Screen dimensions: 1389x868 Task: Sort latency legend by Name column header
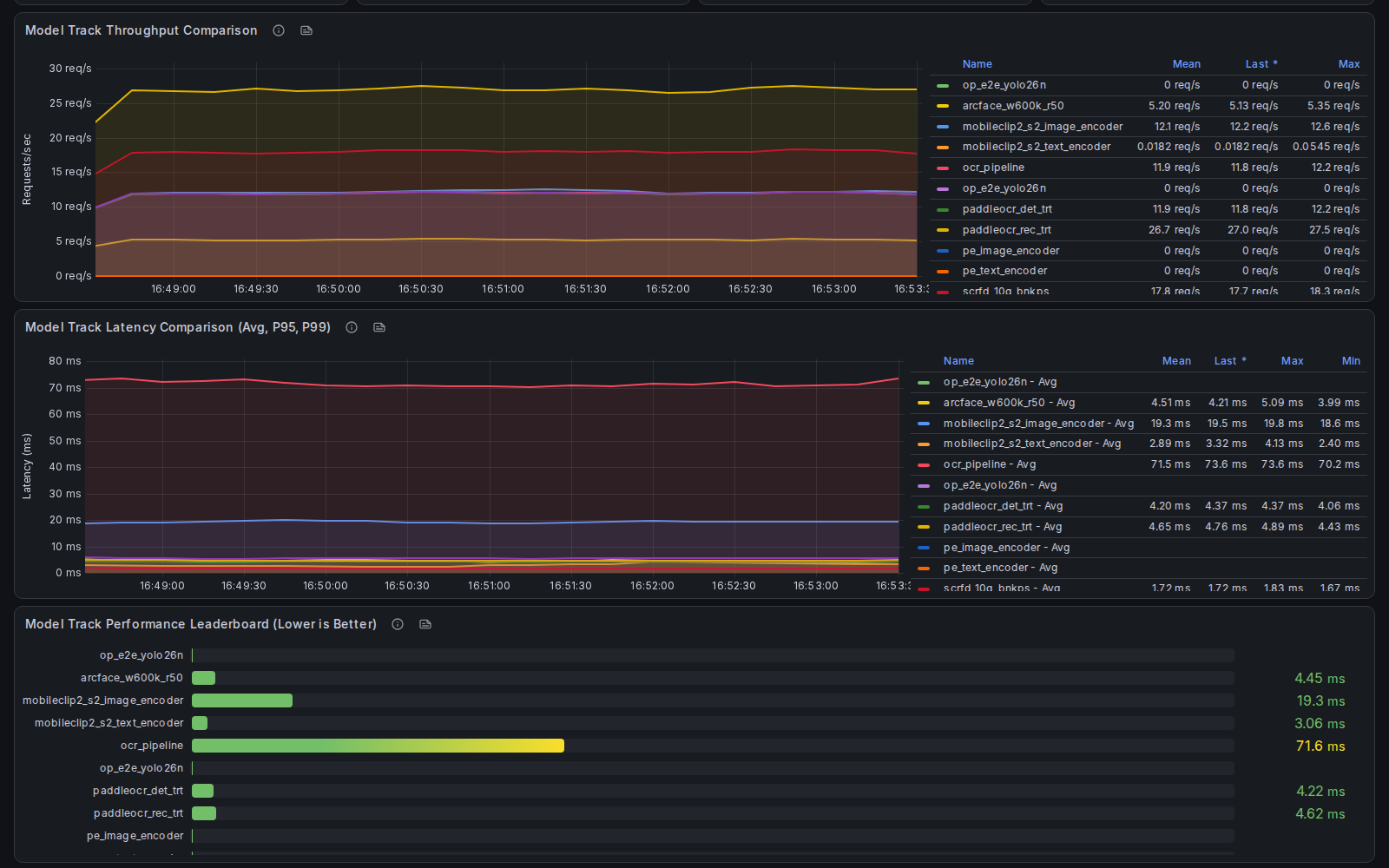958,361
